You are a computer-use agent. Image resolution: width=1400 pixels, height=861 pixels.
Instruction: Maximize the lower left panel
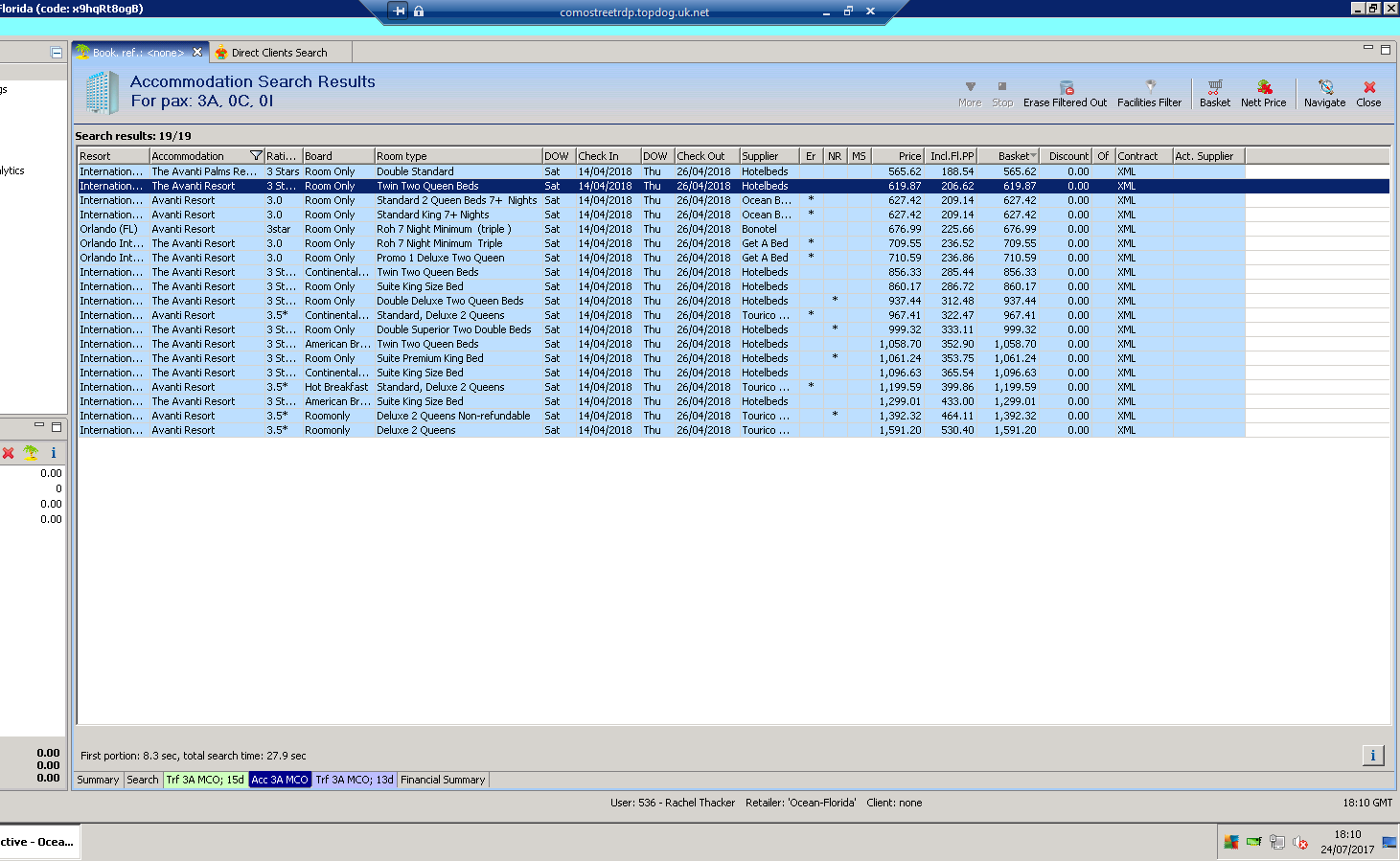point(57,426)
